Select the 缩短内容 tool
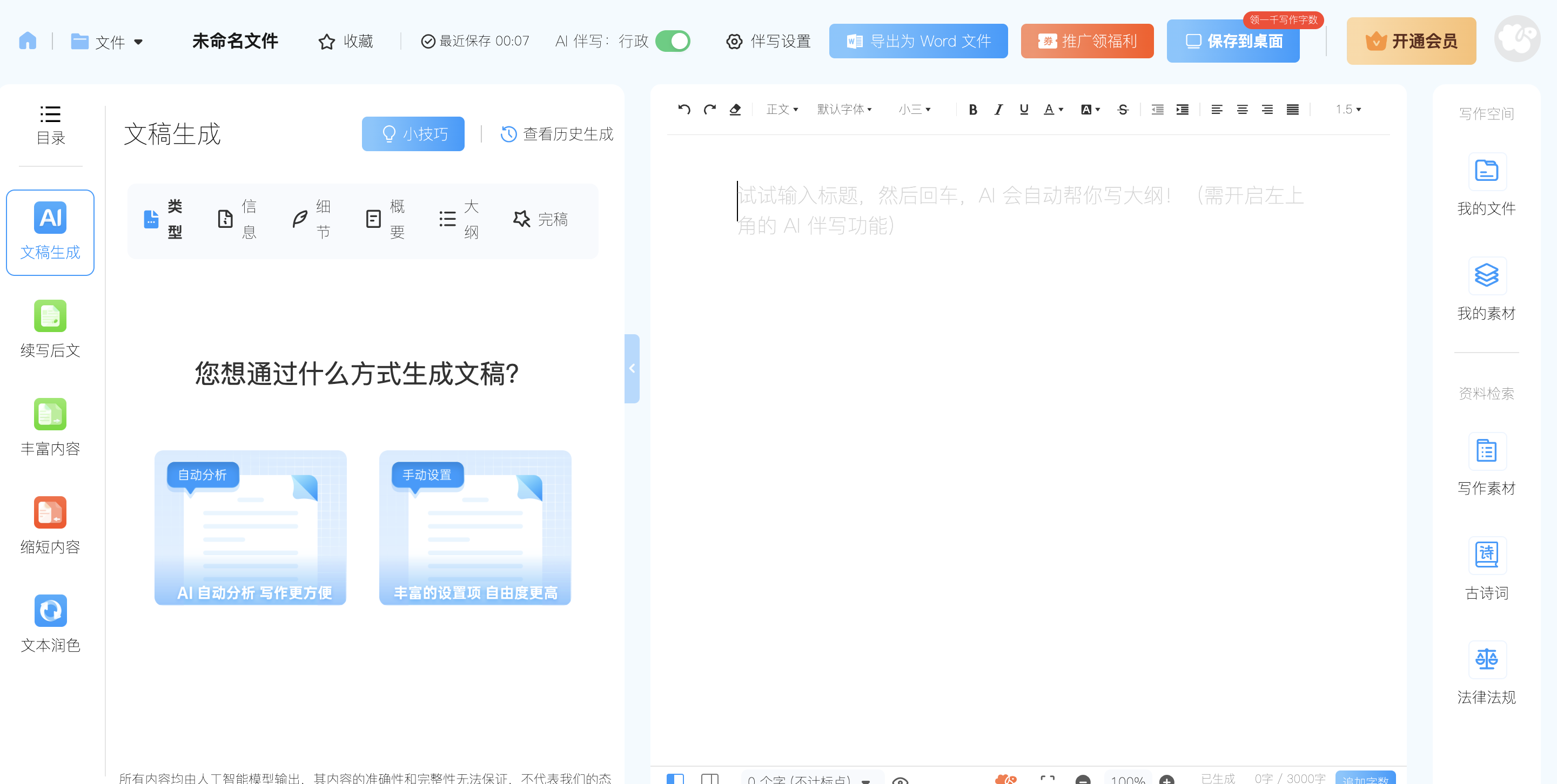The width and height of the screenshot is (1557, 784). pyautogui.click(x=50, y=525)
